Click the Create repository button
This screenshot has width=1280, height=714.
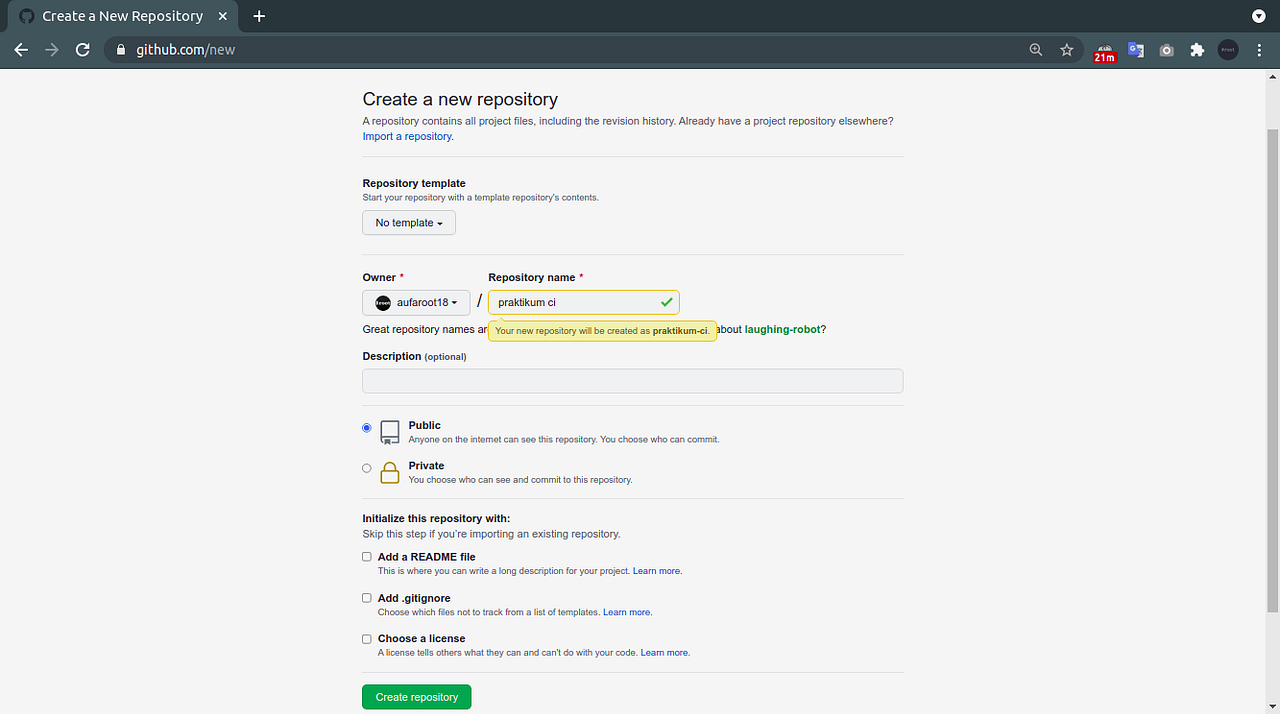[x=416, y=696]
